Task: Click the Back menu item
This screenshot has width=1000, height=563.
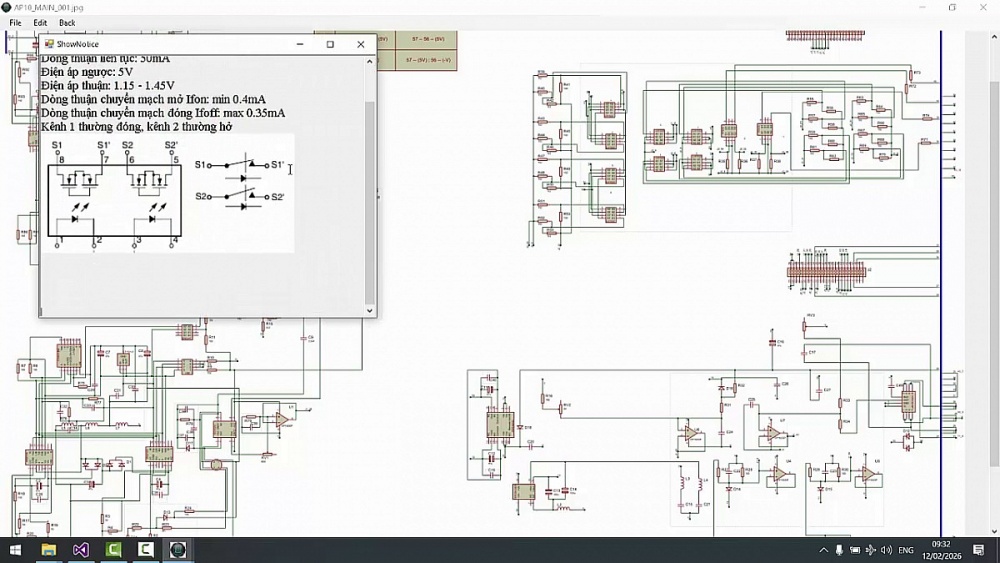Action: (x=67, y=23)
